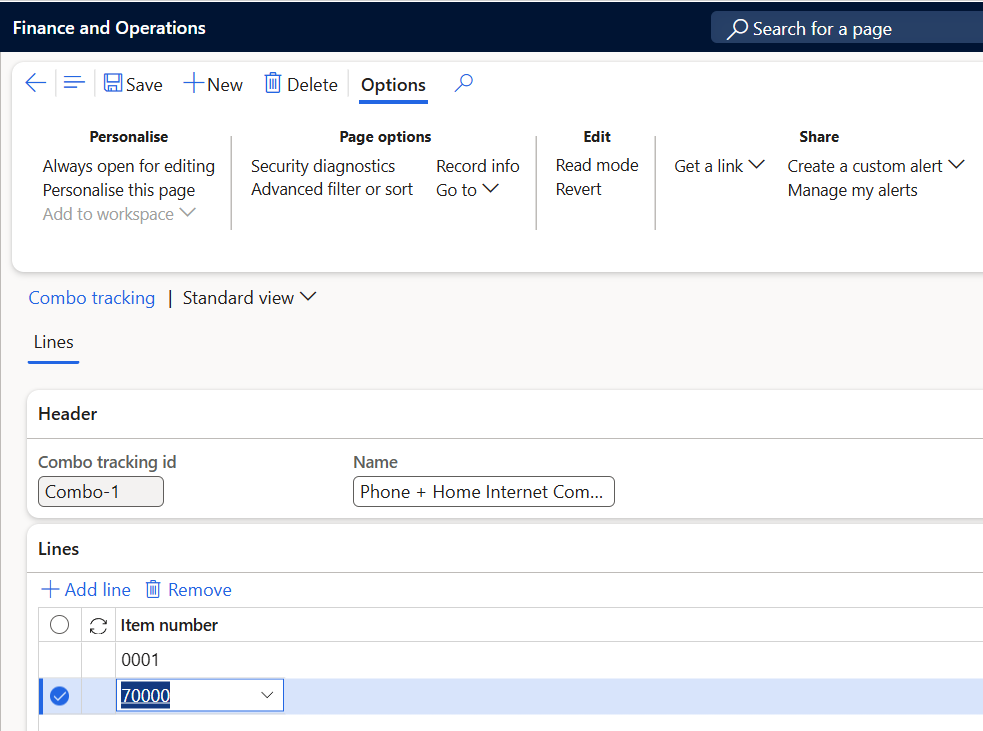Click the Save floppy disk icon
Screen dimensions: 983x731
(114, 84)
